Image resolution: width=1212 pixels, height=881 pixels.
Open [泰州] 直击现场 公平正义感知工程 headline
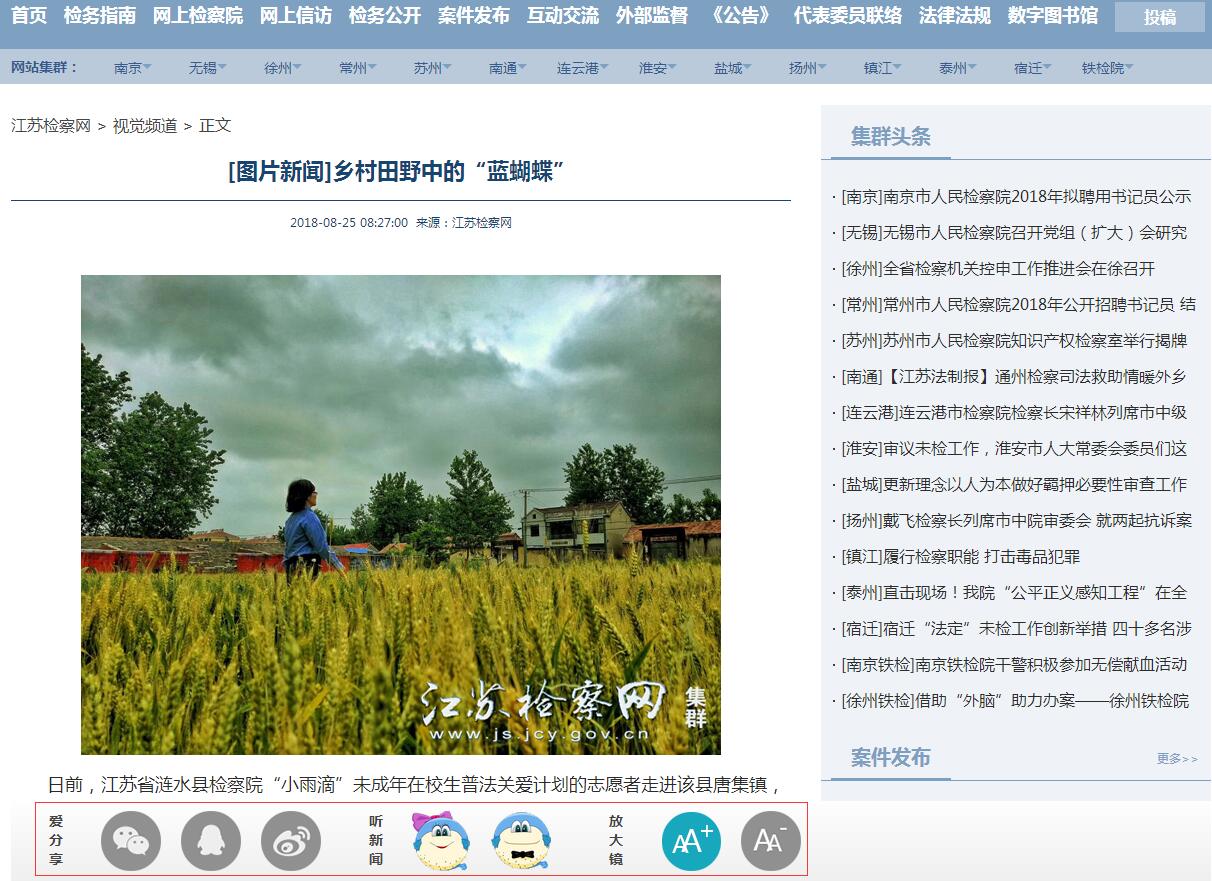[1014, 593]
